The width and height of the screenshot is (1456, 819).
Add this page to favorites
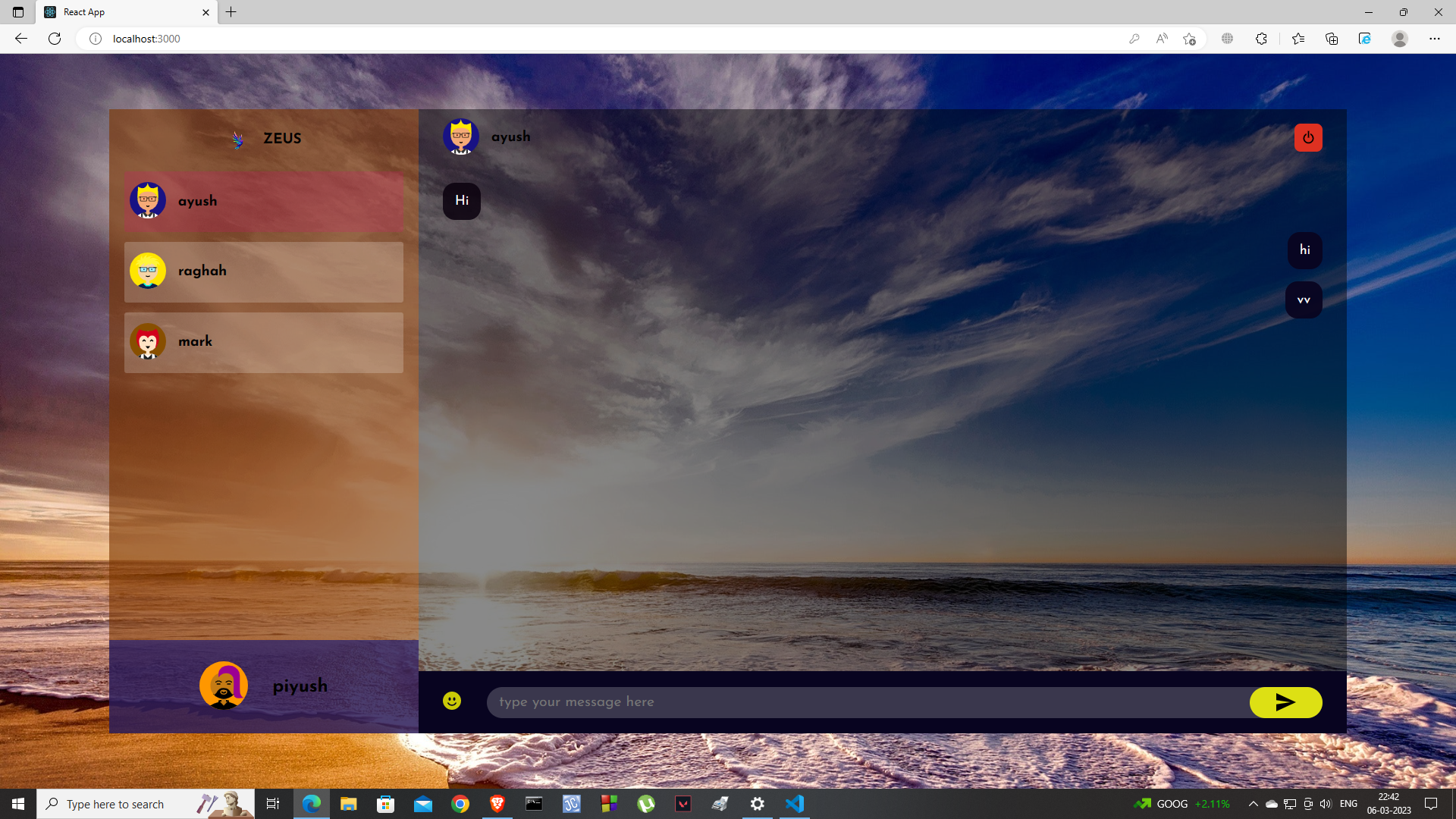(1189, 39)
